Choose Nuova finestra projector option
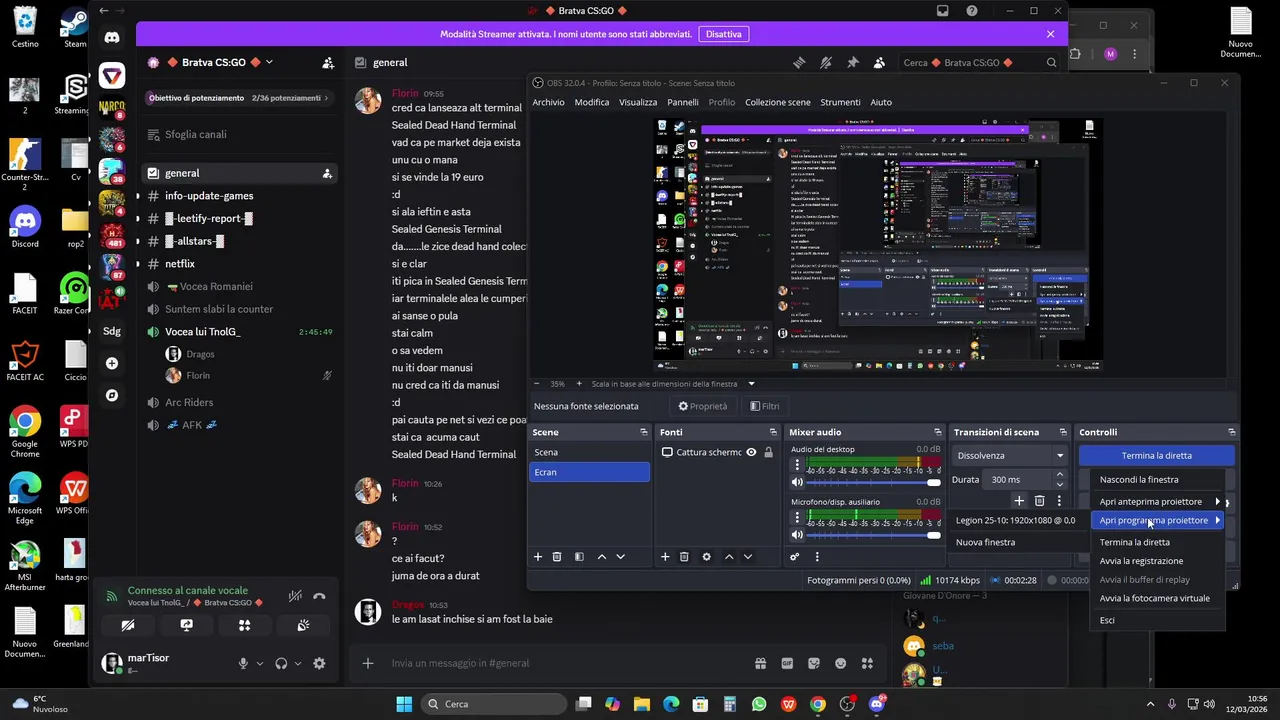 985,542
